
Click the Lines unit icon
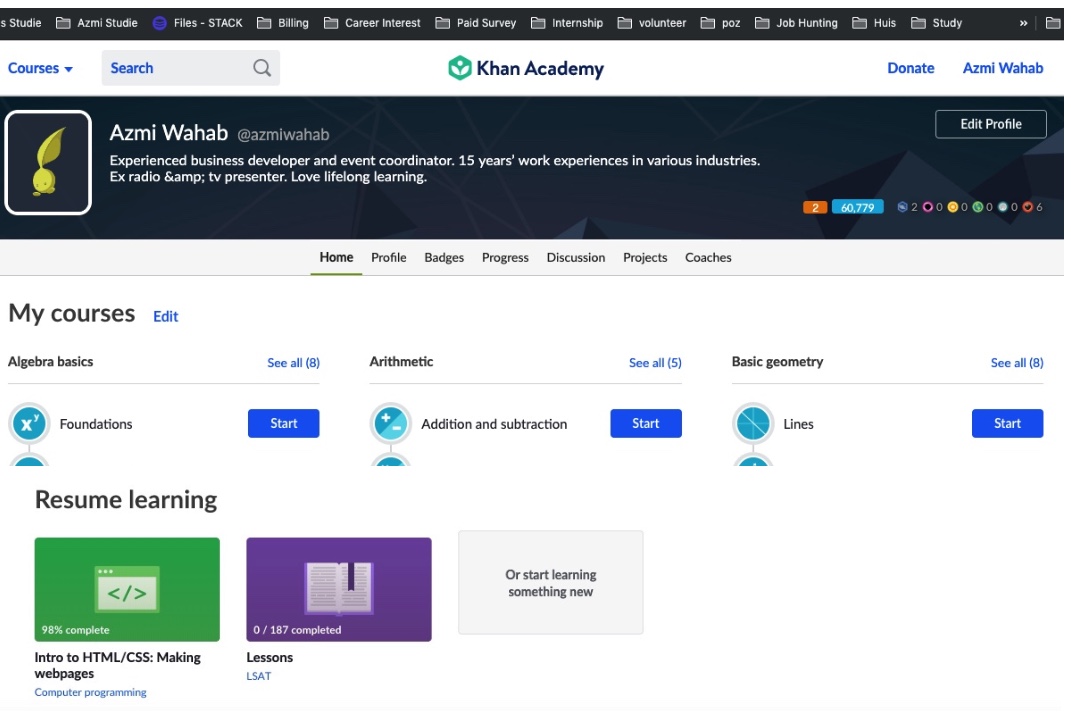coord(753,423)
